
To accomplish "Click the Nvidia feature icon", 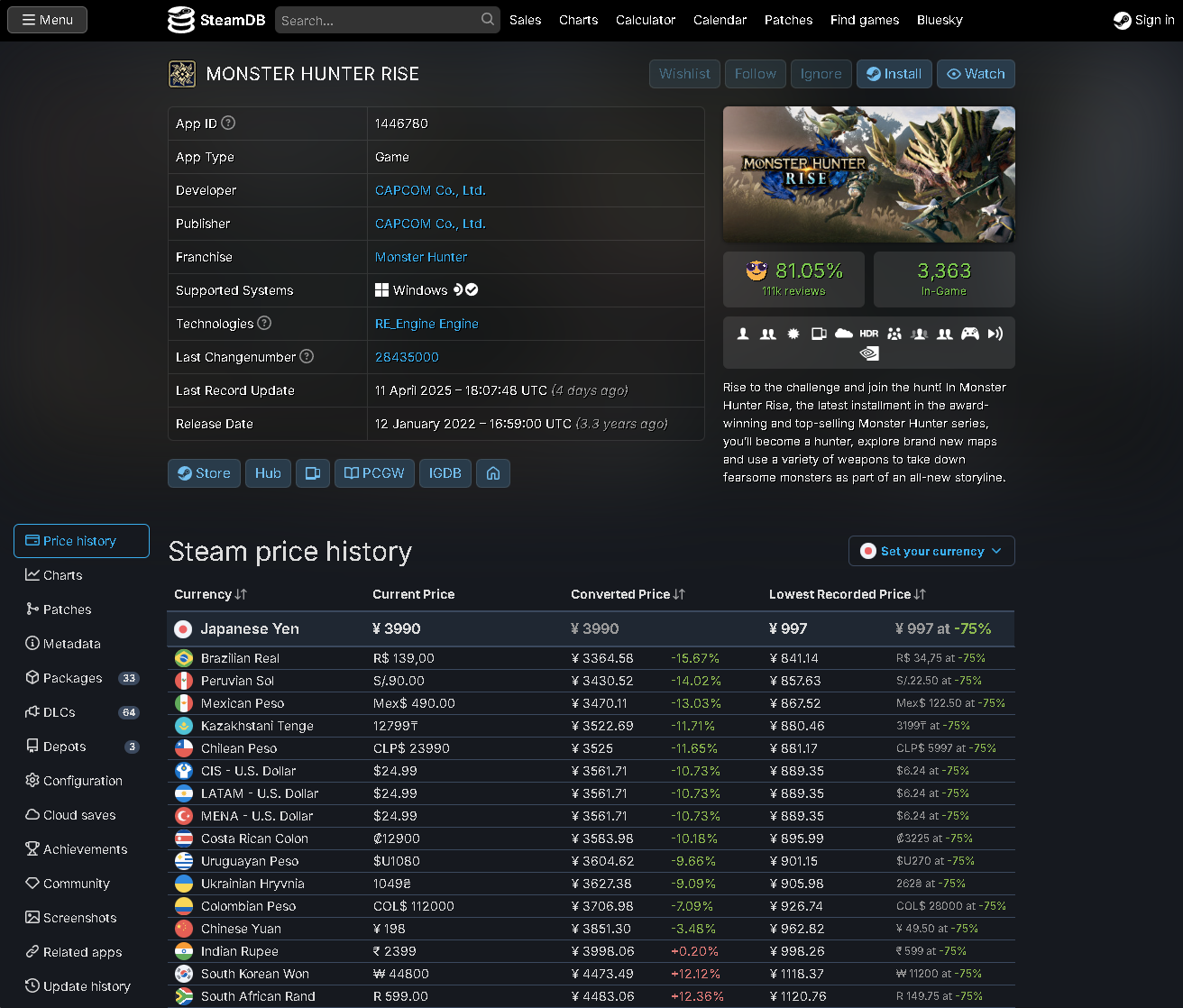I will (x=869, y=353).
